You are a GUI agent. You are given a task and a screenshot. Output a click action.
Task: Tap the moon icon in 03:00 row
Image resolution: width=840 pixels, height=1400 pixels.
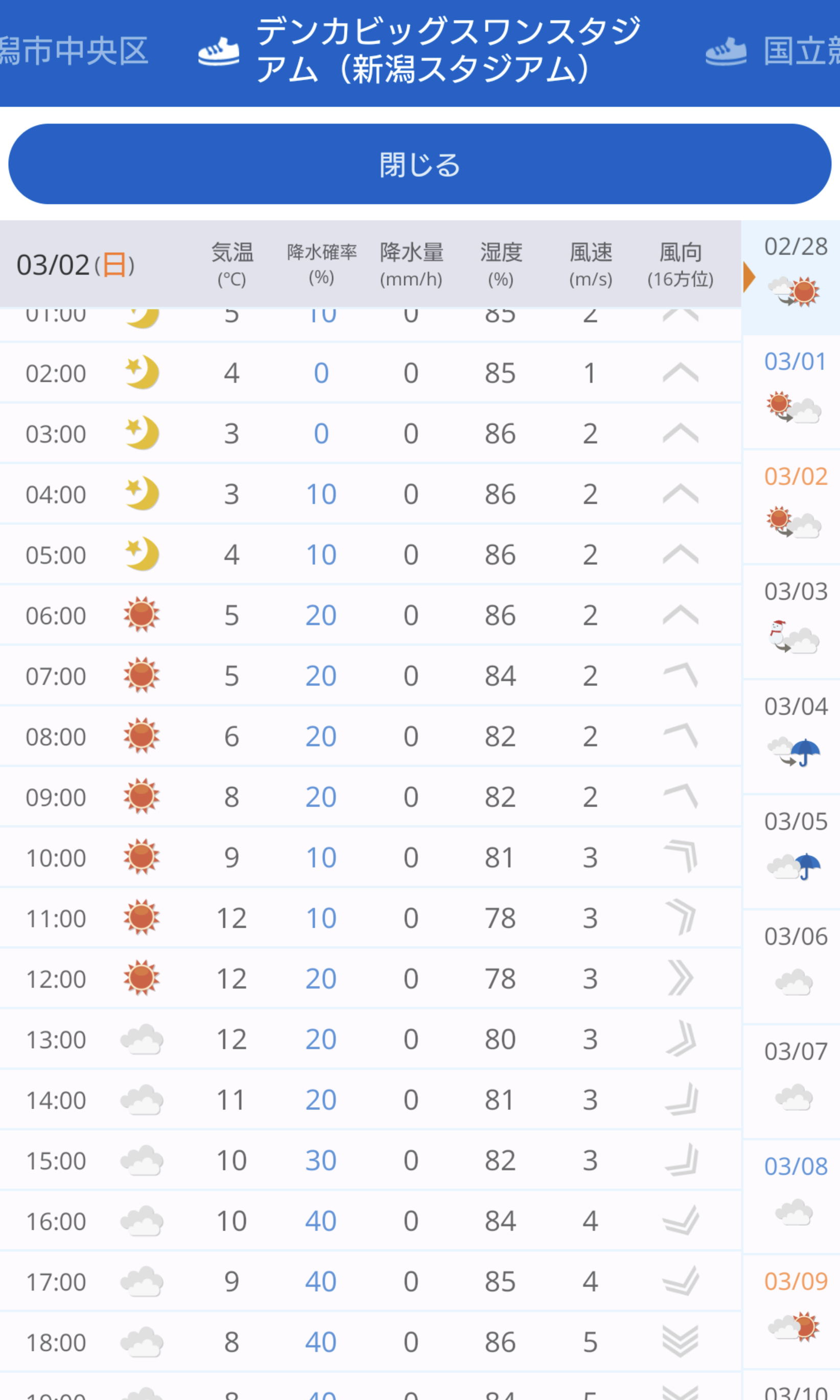click(142, 432)
